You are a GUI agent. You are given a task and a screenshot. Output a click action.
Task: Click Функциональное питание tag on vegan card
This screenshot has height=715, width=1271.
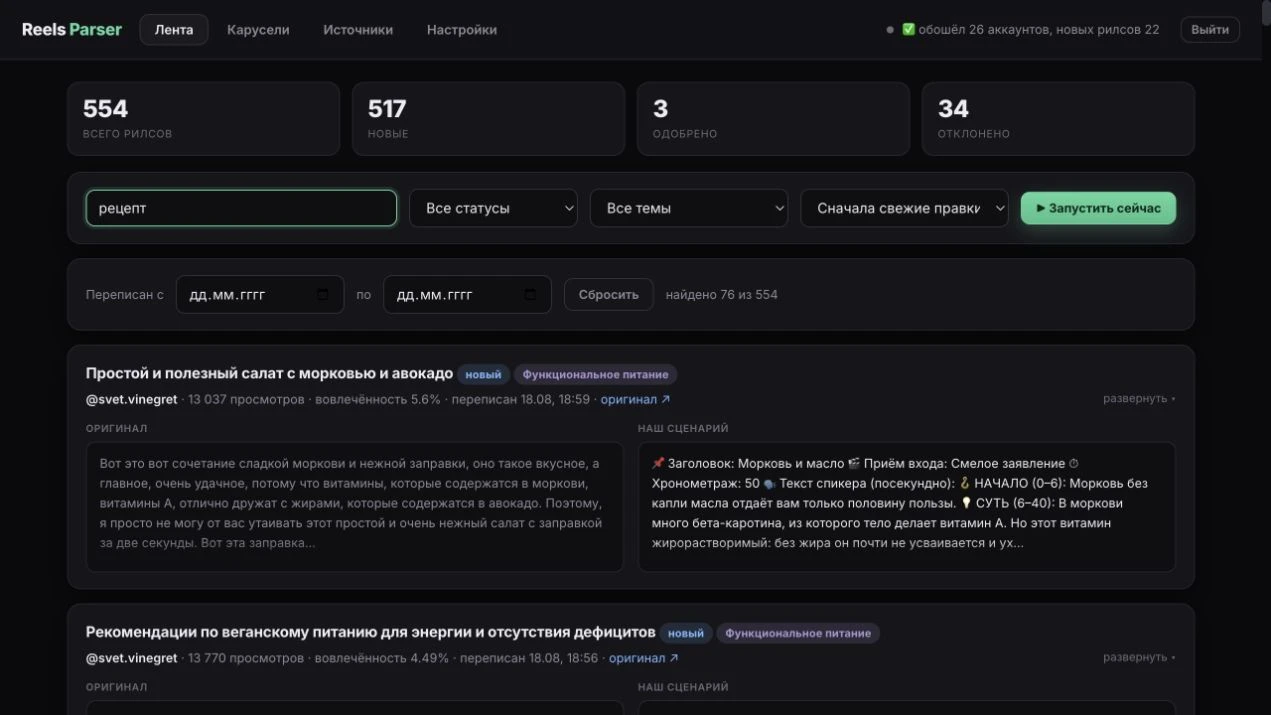click(798, 633)
